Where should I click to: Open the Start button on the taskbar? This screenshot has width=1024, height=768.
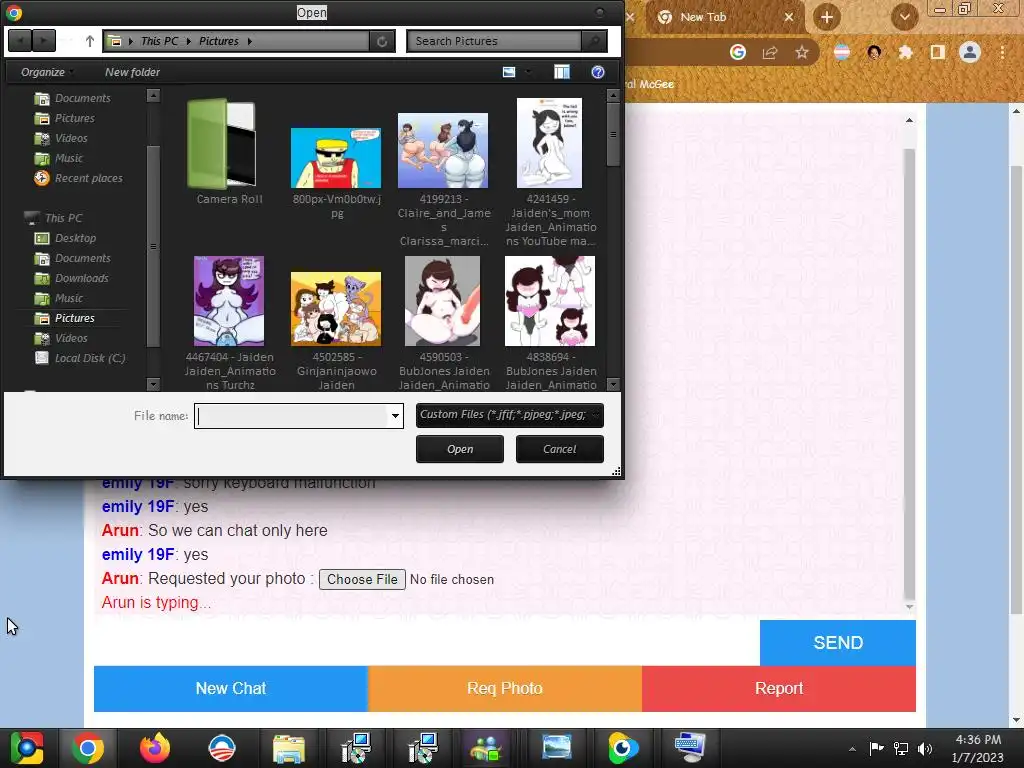click(x=26, y=748)
